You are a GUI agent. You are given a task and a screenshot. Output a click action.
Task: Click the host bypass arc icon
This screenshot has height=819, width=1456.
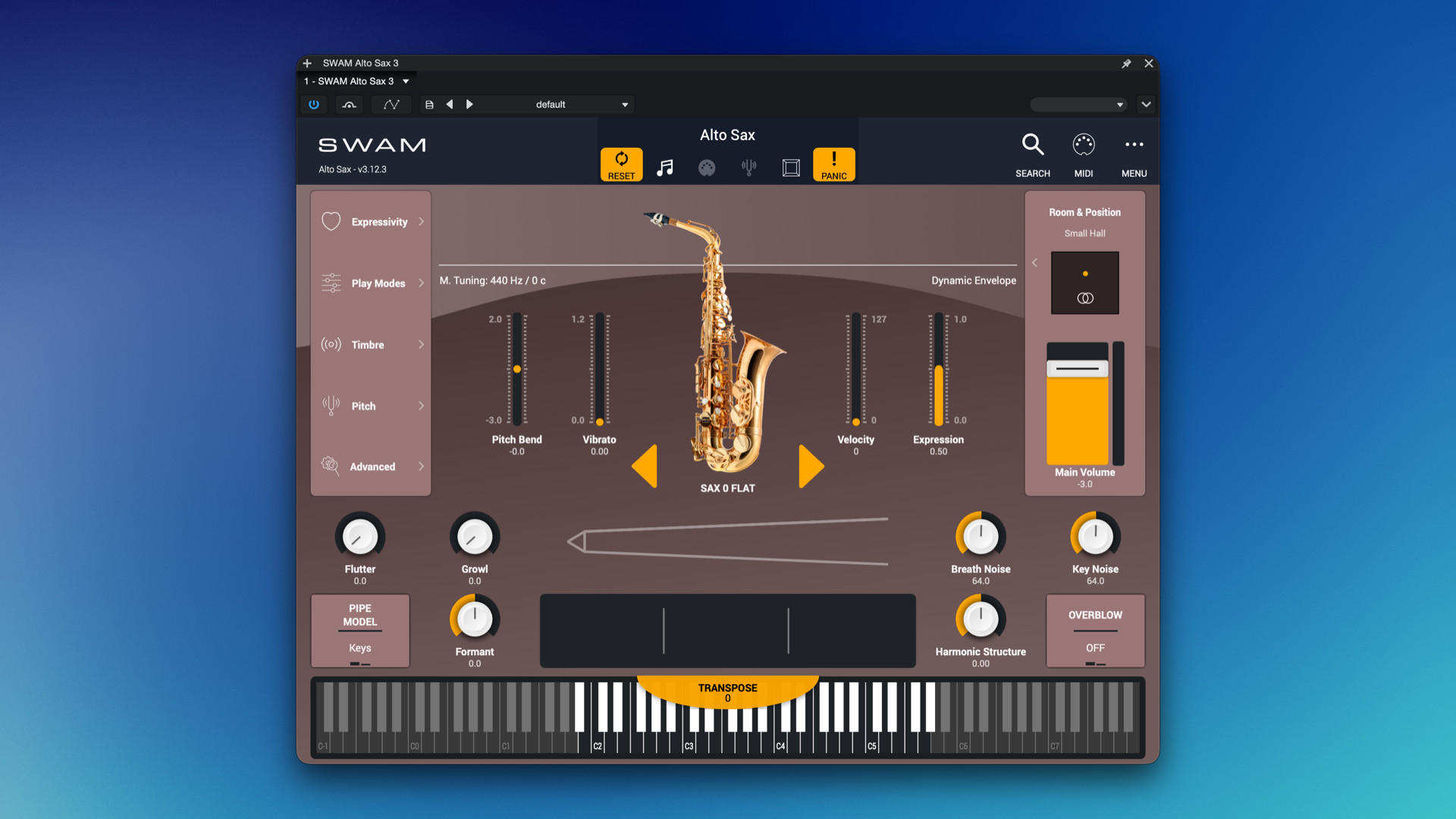click(350, 105)
